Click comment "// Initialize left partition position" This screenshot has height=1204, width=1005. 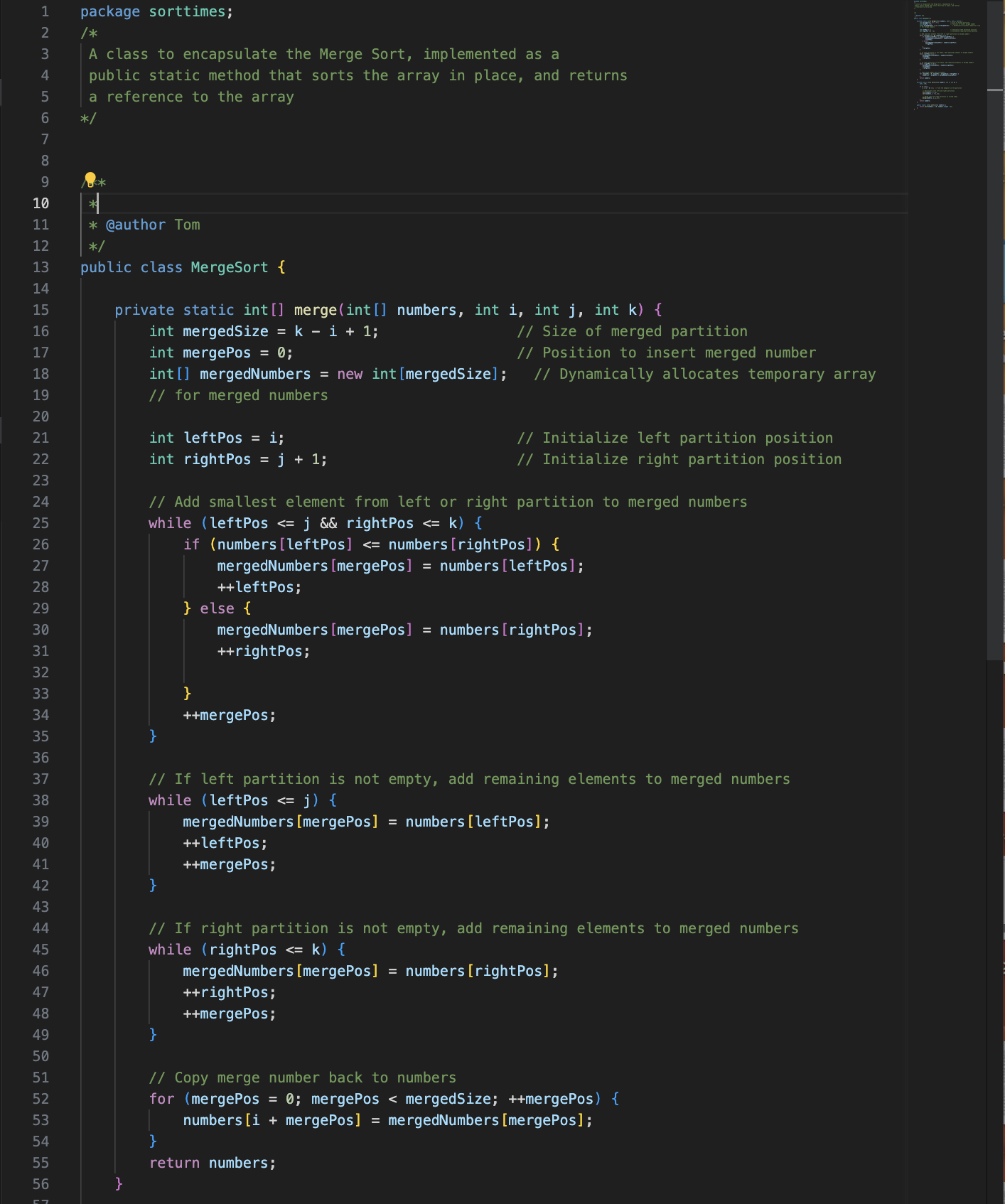(x=675, y=438)
